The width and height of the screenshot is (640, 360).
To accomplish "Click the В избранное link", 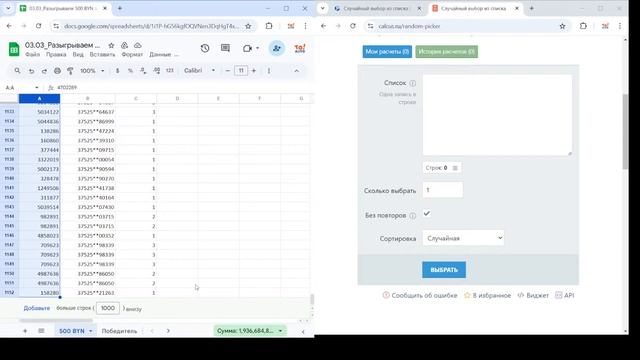I will (487, 295).
